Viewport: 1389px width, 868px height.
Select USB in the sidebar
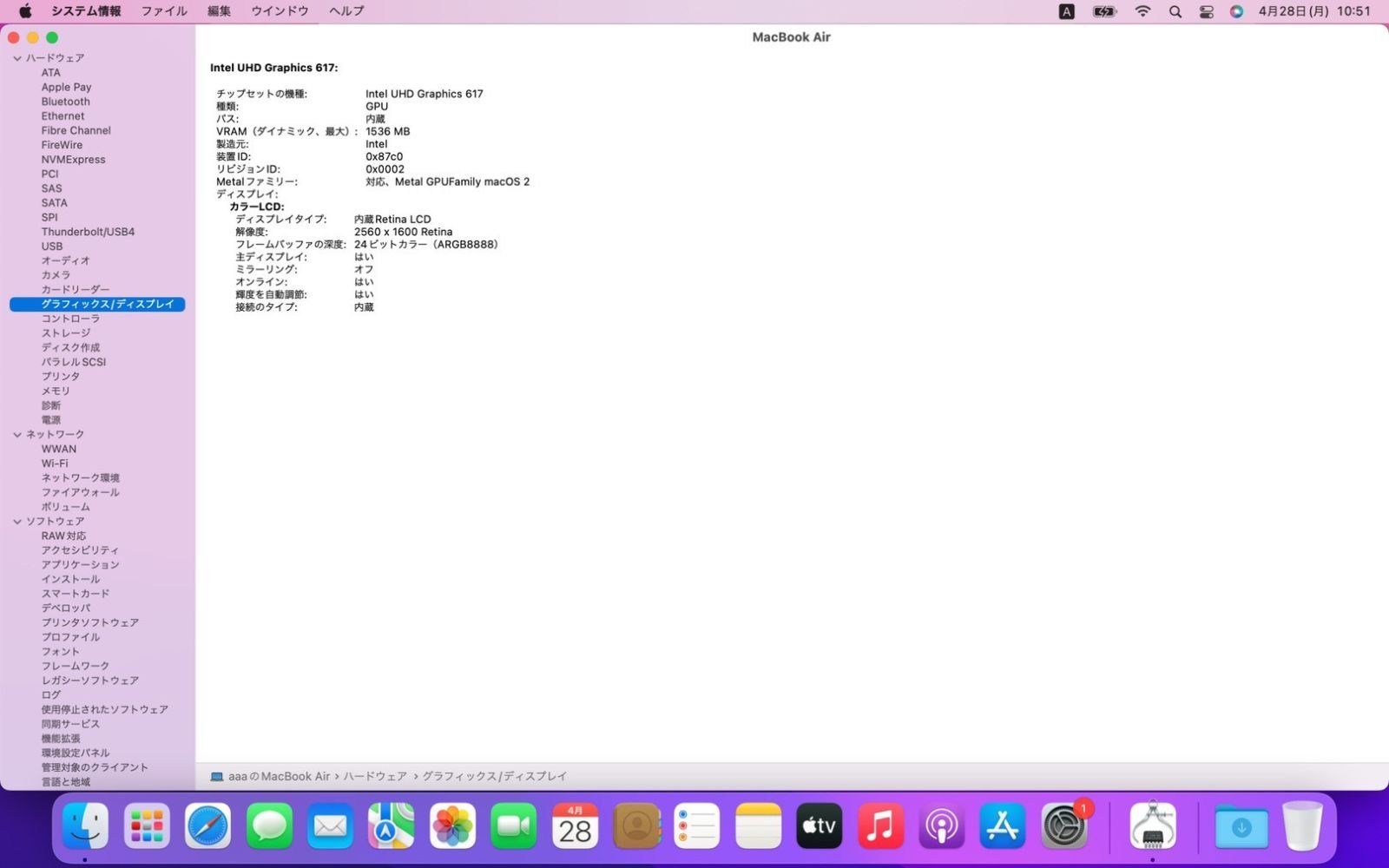coord(52,247)
